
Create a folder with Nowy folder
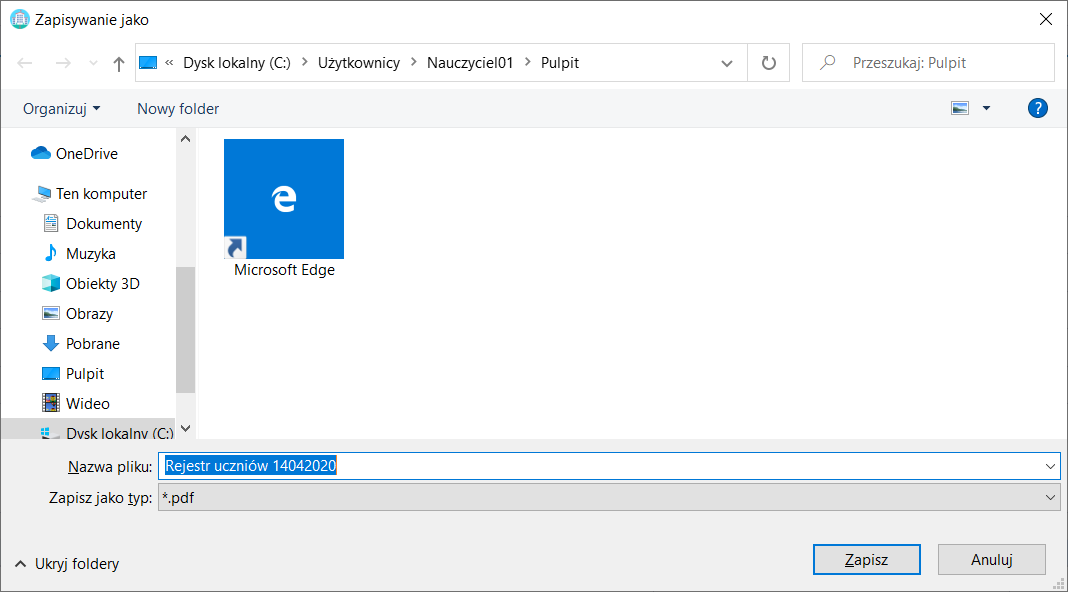point(178,109)
